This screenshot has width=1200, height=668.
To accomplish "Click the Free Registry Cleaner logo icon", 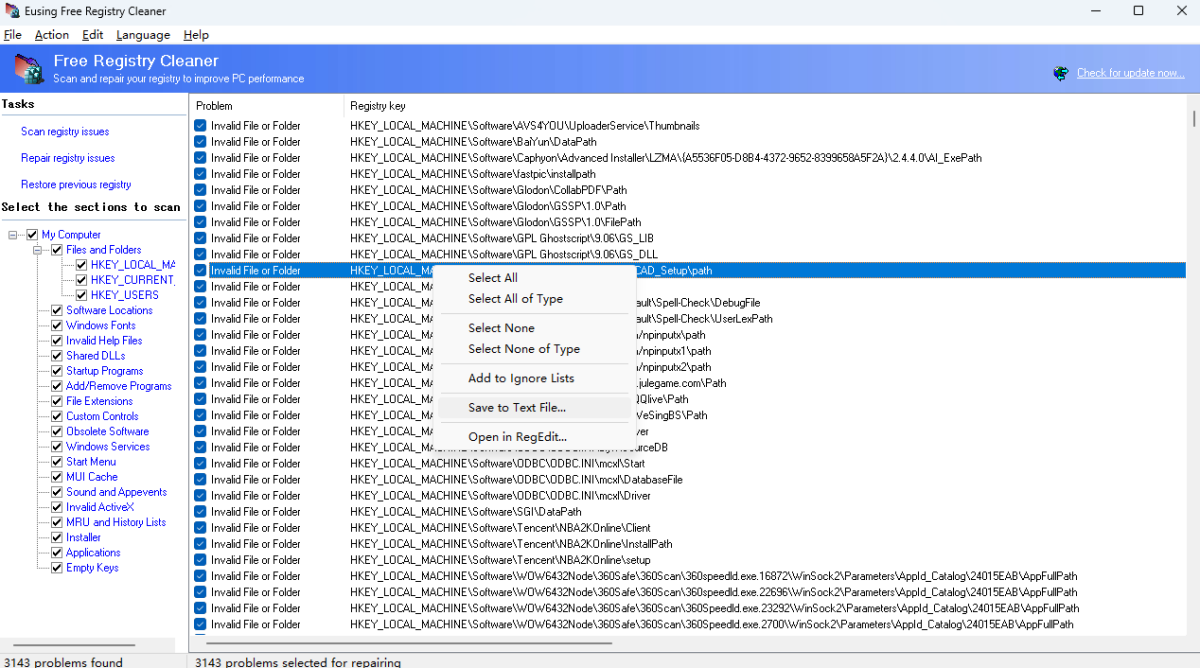I will [x=28, y=68].
